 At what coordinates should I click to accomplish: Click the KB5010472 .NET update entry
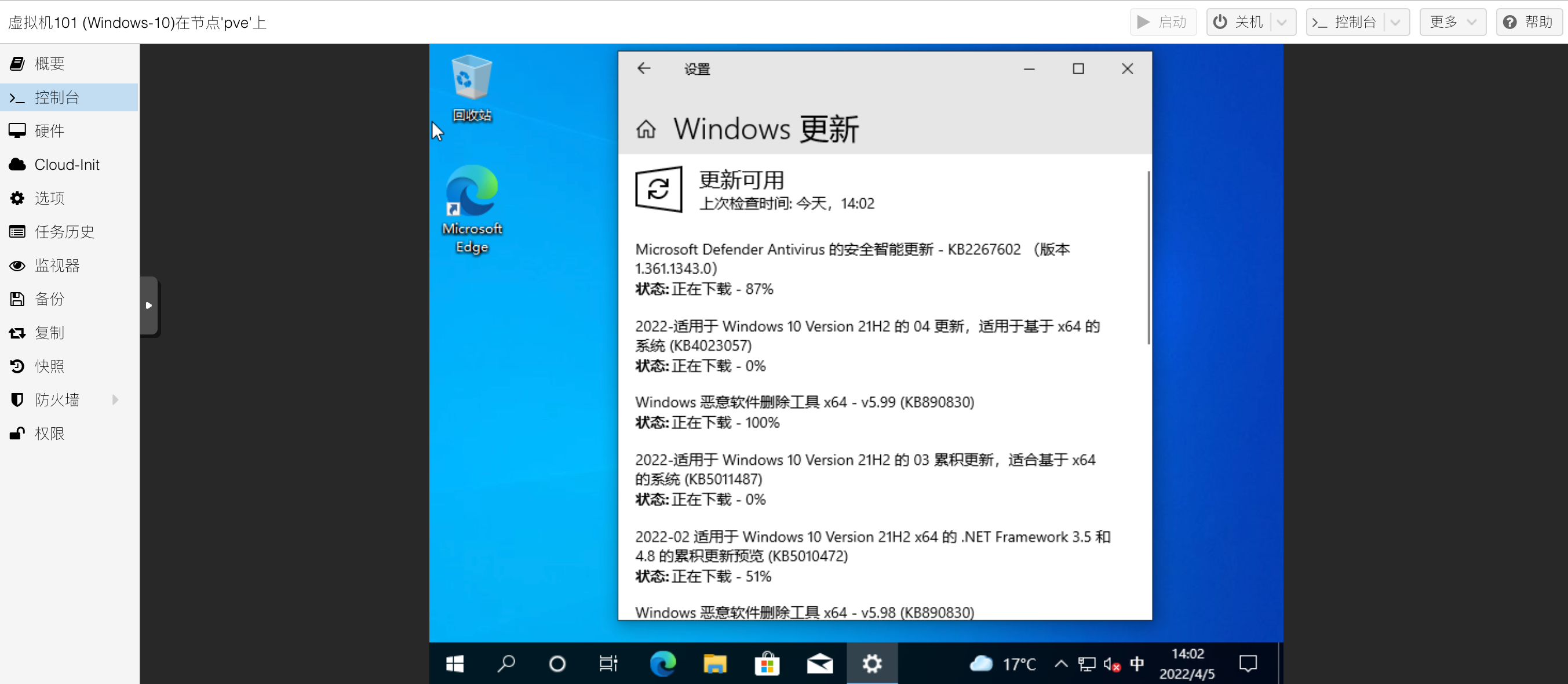(x=873, y=556)
